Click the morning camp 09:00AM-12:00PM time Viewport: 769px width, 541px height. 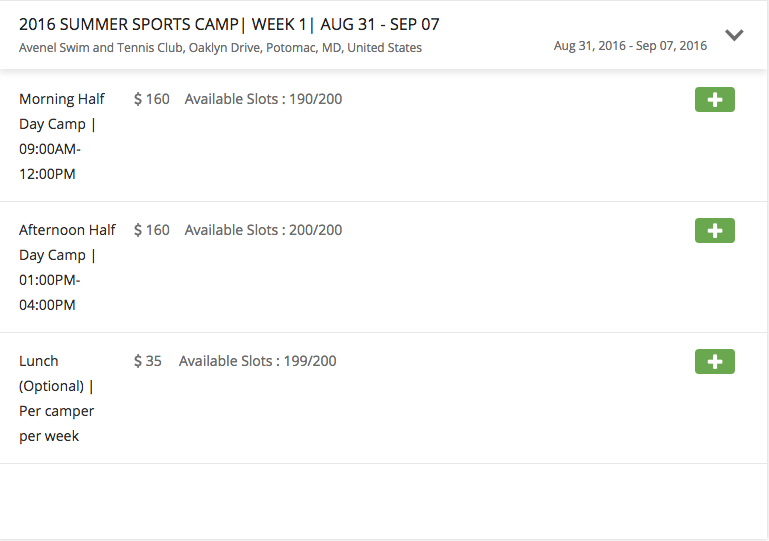49,162
